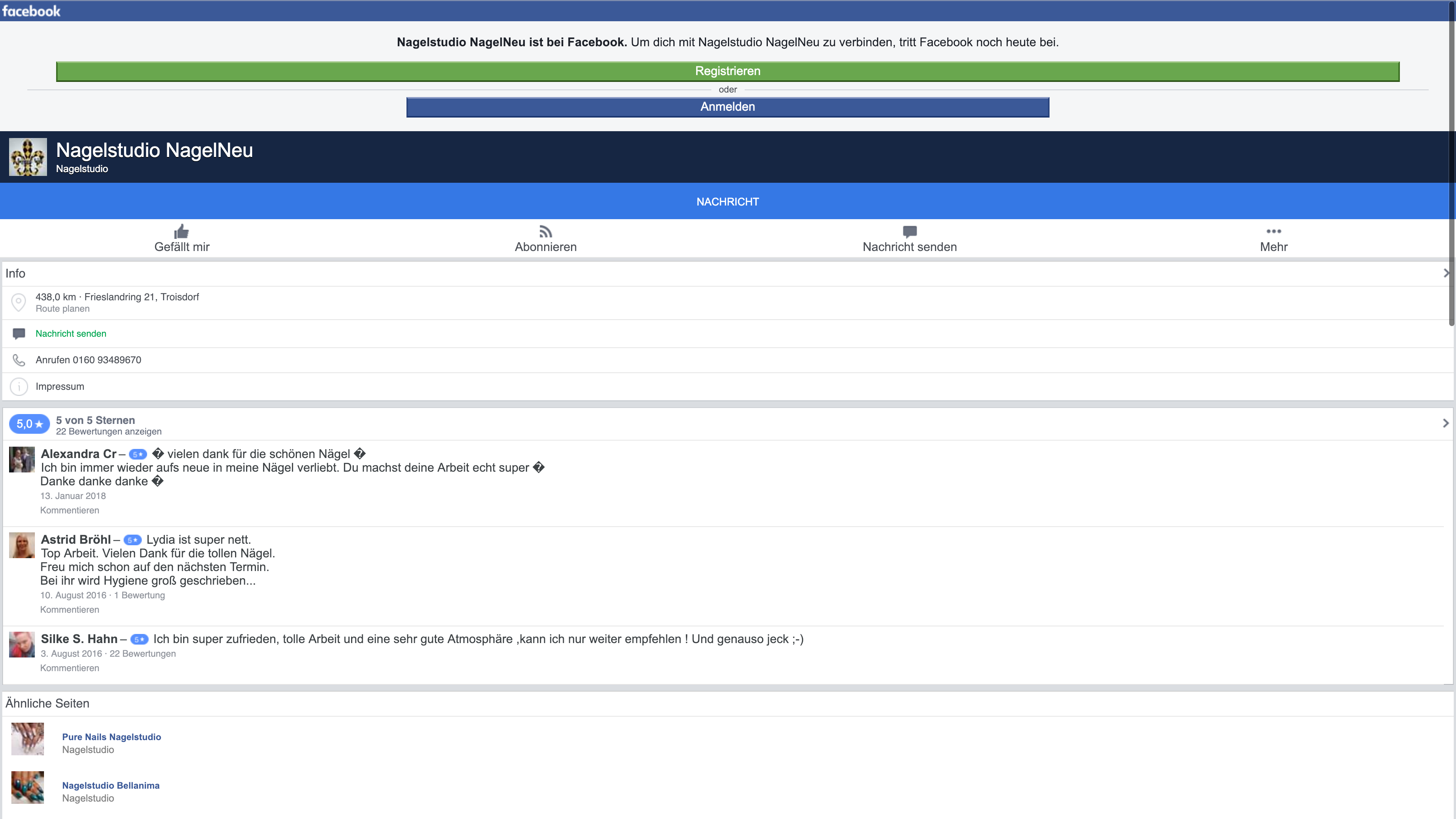Click Kommentieren under Silke S. Hahn's review
1456x819 pixels.
(x=69, y=668)
